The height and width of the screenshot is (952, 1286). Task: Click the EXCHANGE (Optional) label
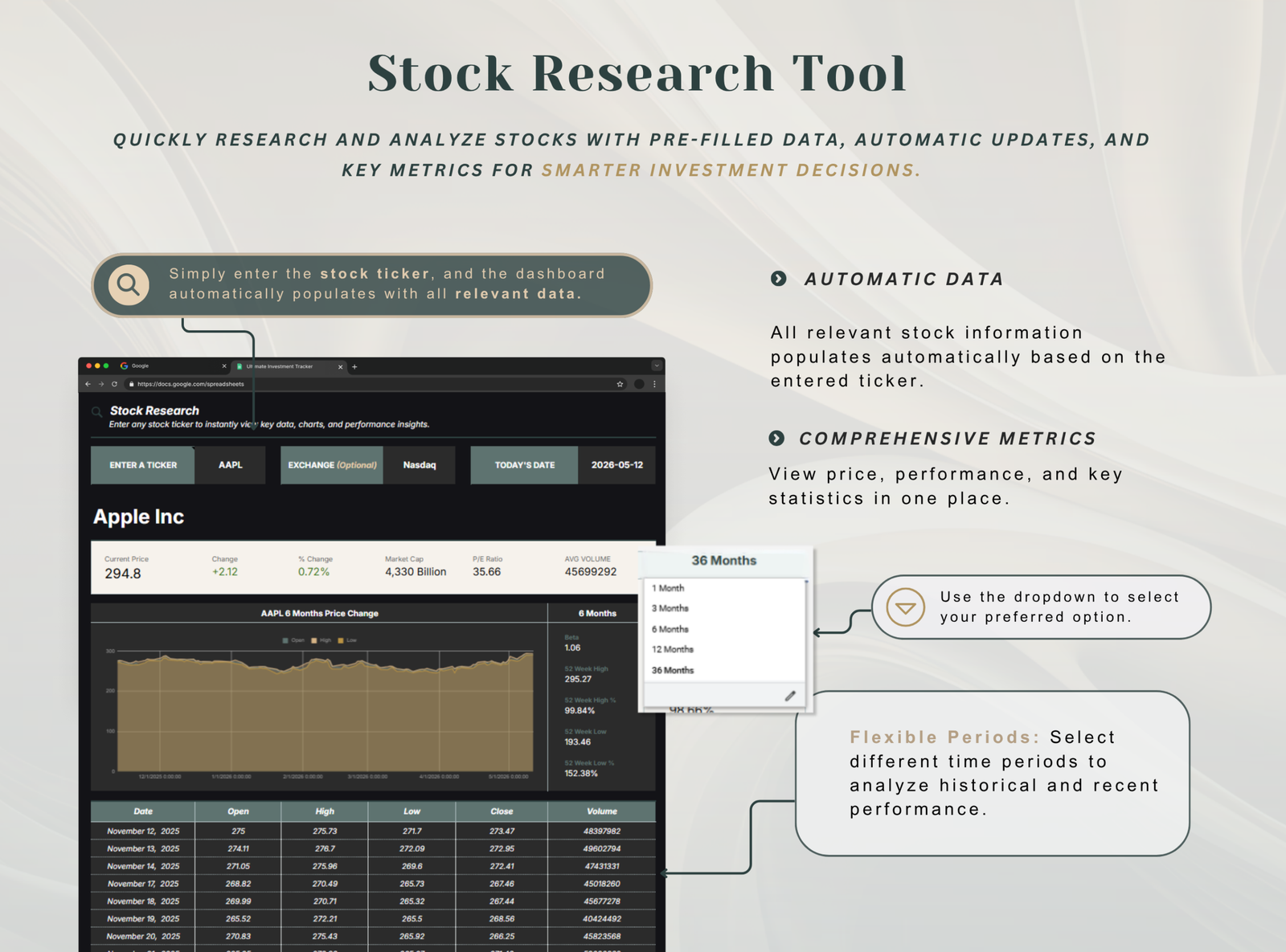click(332, 465)
